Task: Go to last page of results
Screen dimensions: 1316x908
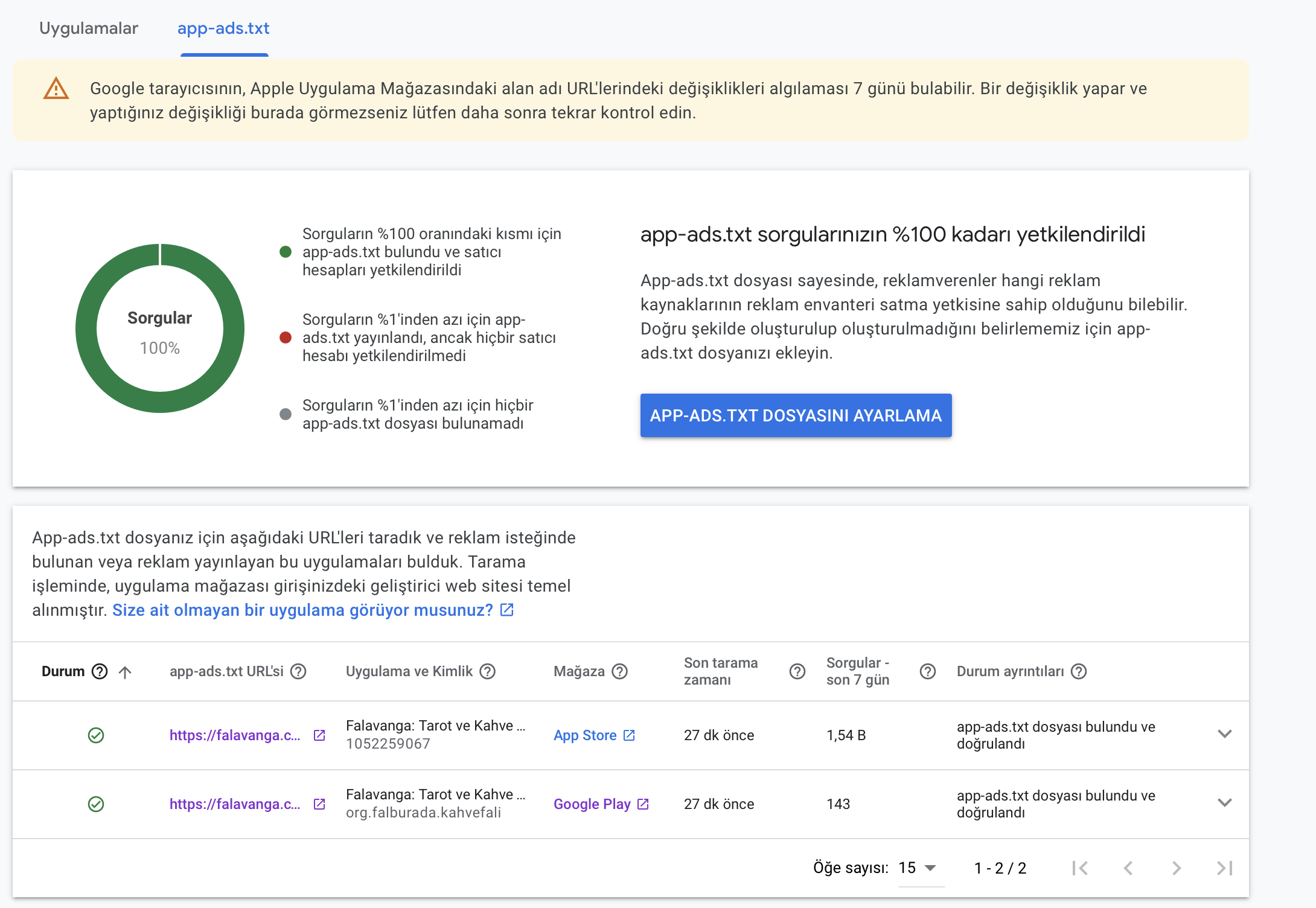Action: coord(1225,868)
